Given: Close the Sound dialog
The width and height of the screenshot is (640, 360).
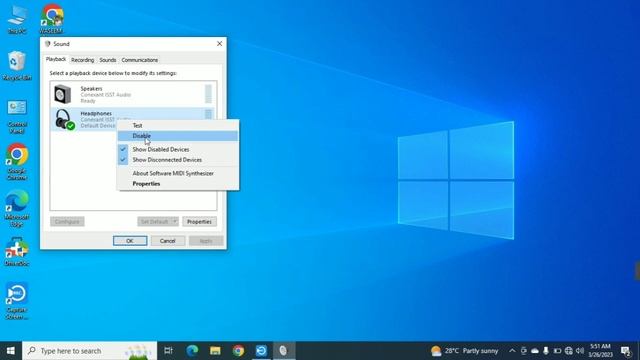Looking at the screenshot, I should (x=220, y=44).
